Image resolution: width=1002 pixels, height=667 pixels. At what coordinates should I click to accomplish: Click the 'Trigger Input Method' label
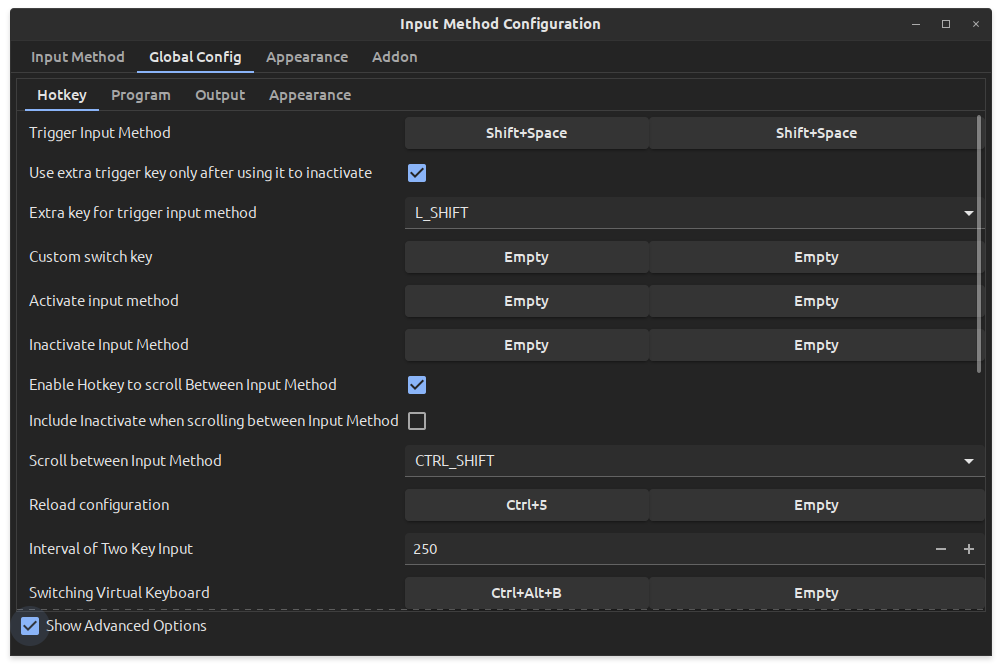pos(100,133)
